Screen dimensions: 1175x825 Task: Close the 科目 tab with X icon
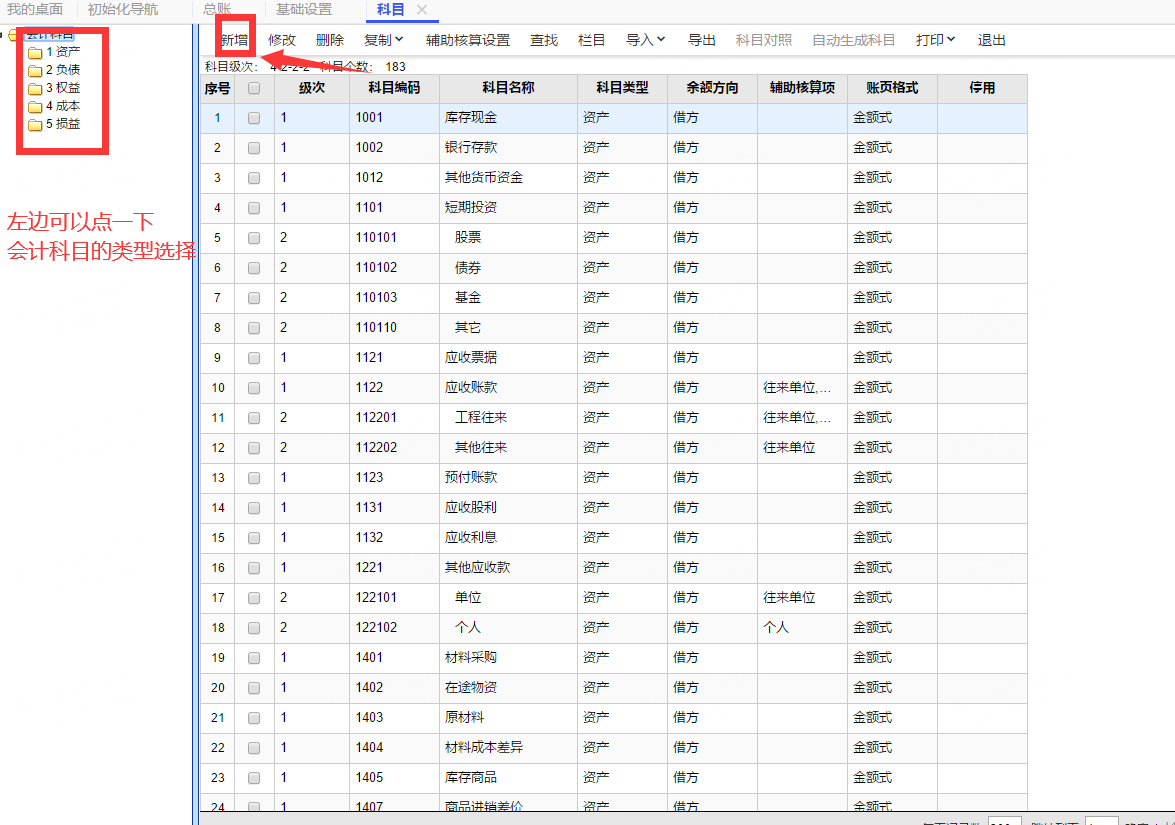click(422, 10)
